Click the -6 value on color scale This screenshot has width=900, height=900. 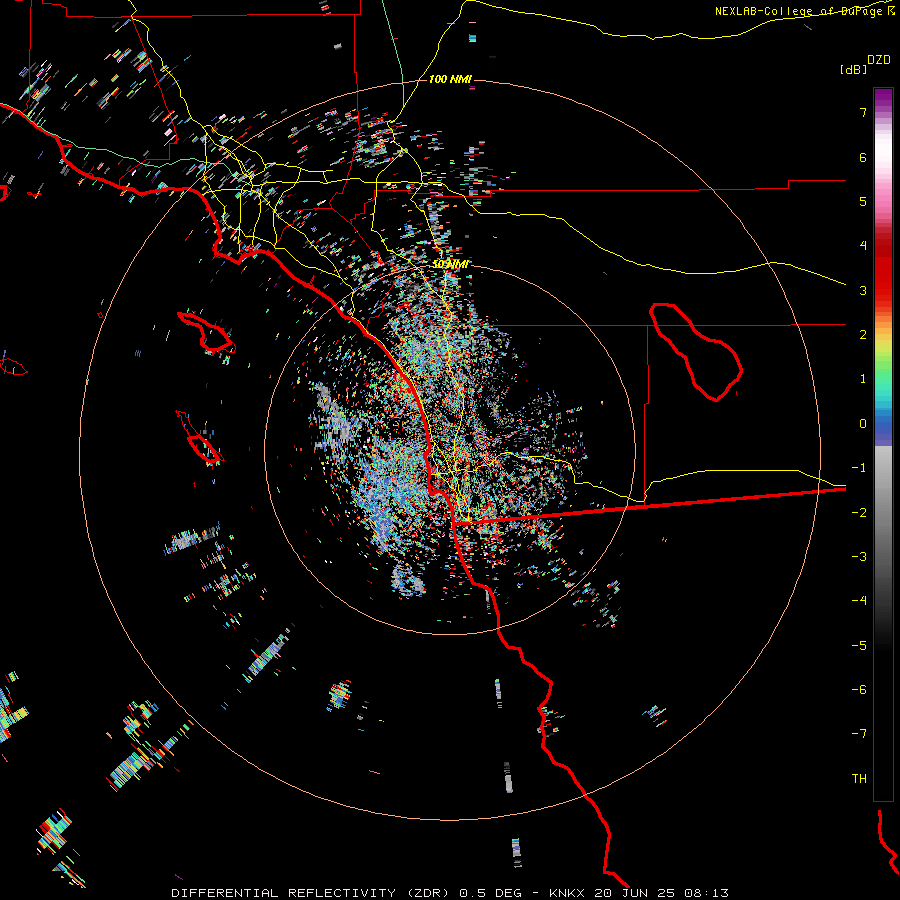pos(859,690)
